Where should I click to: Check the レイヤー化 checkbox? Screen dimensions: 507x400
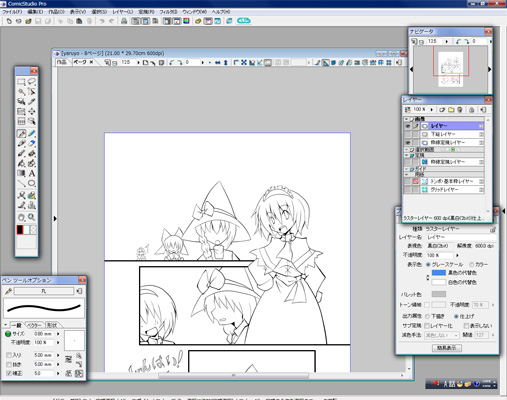coord(427,326)
